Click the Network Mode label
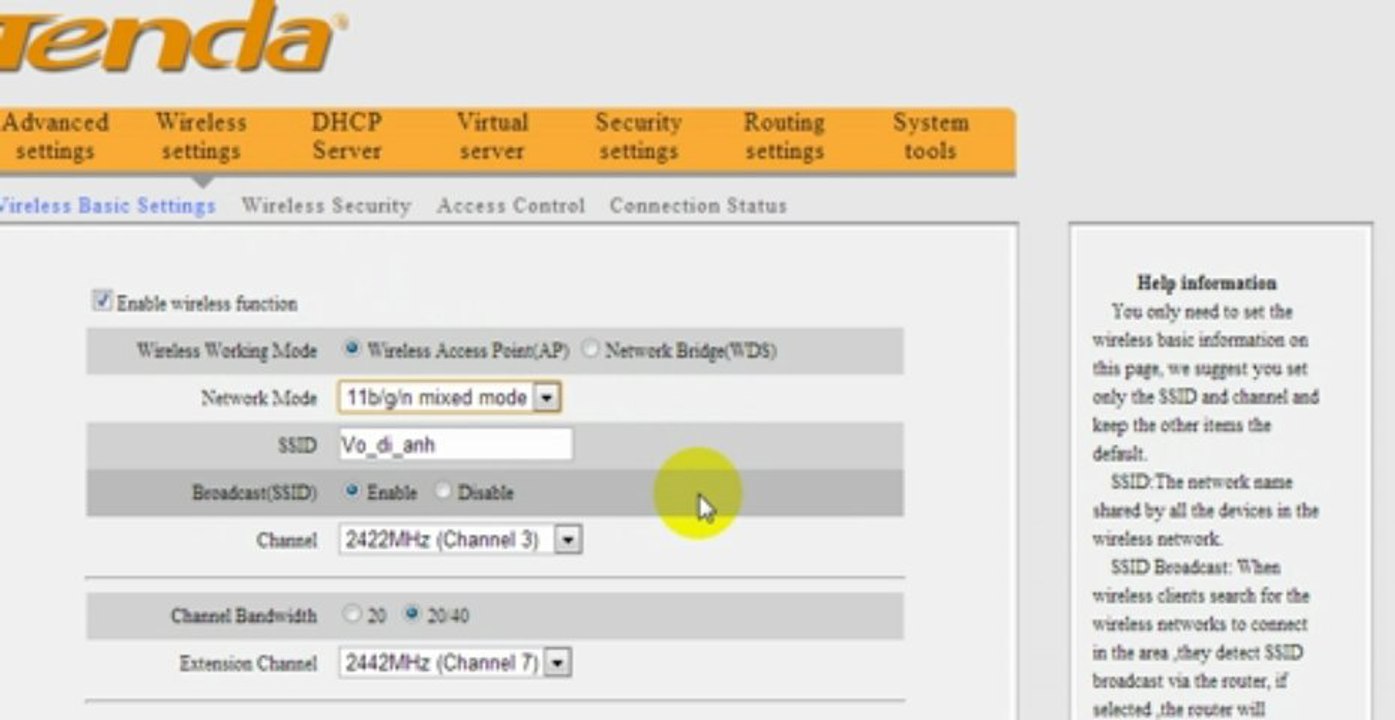The image size is (1395, 720). coord(258,397)
